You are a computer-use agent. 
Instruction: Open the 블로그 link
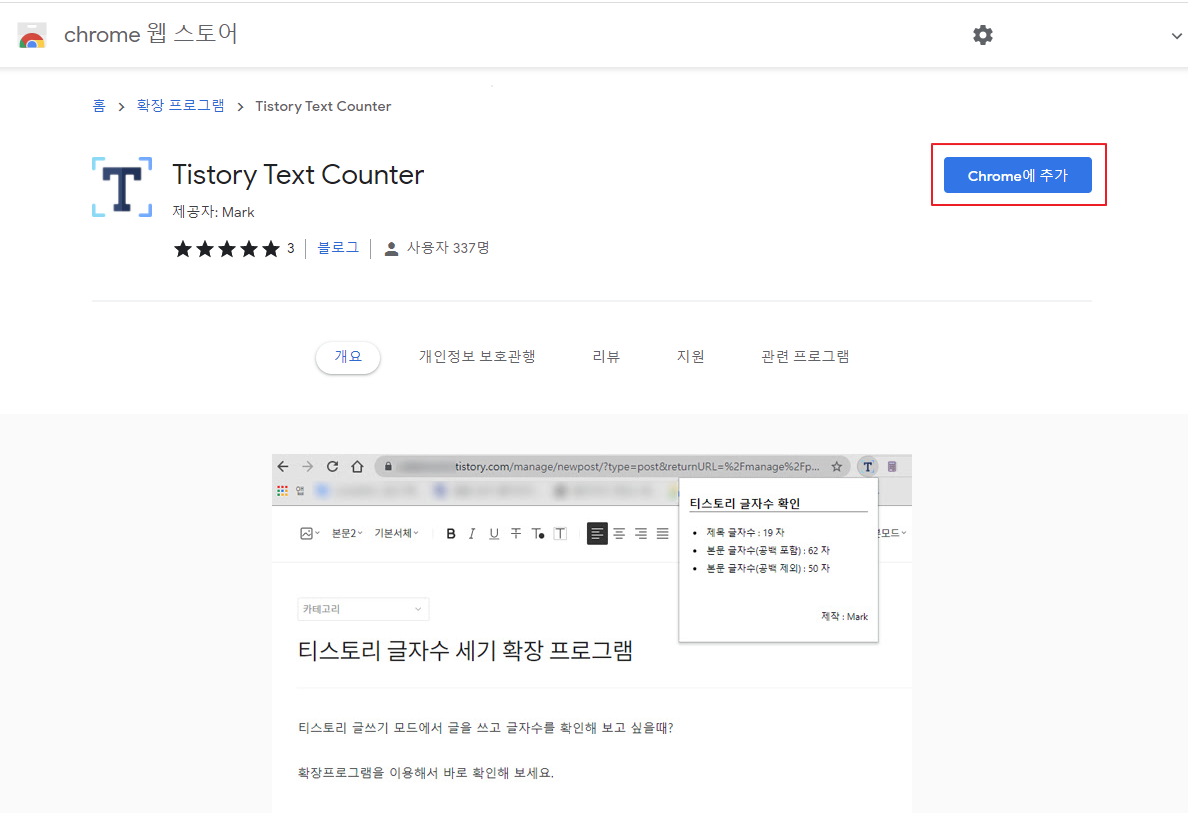point(337,247)
